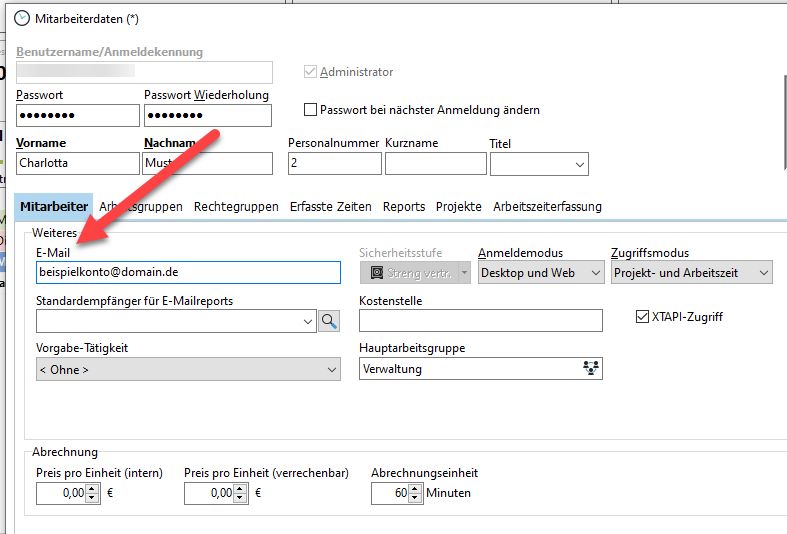Open the Zugriffsmodus dropdown list
This screenshot has width=787, height=534.
click(763, 272)
